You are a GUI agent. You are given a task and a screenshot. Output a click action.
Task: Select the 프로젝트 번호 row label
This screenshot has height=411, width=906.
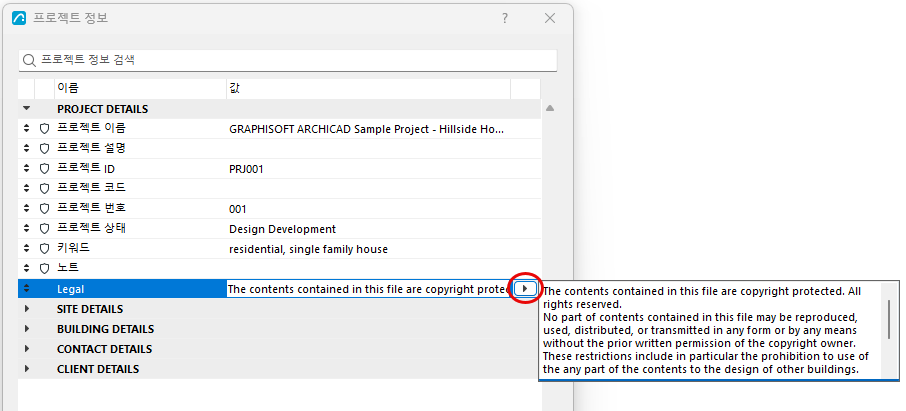tap(91, 208)
